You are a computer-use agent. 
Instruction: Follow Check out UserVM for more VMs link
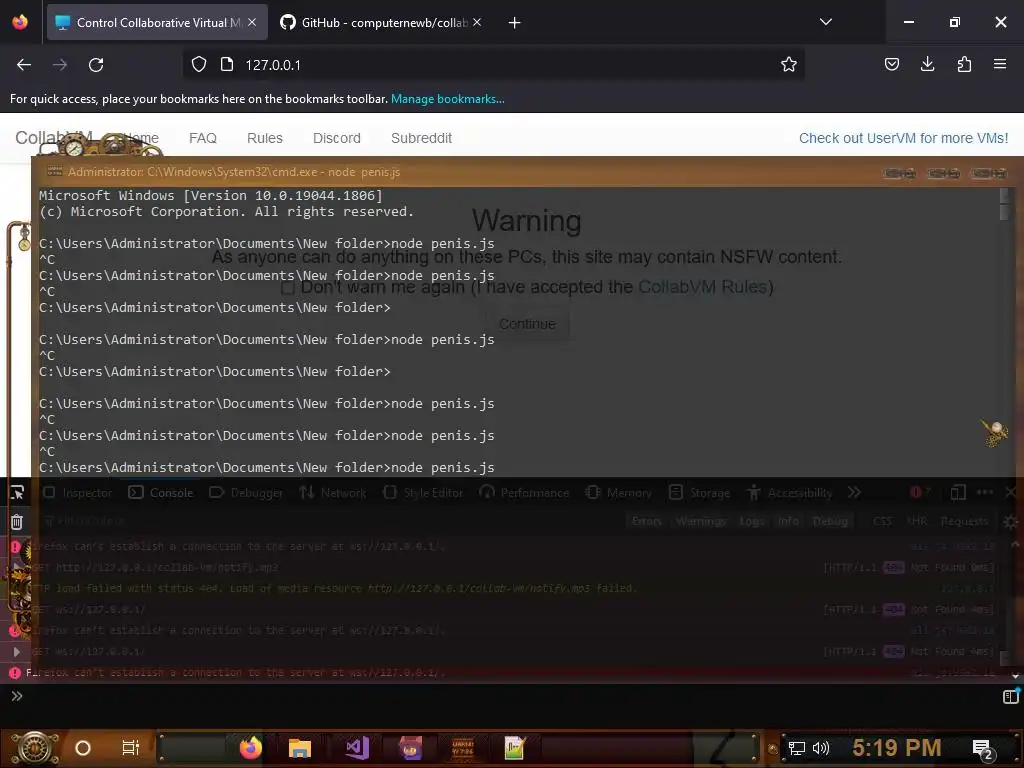[x=903, y=138]
